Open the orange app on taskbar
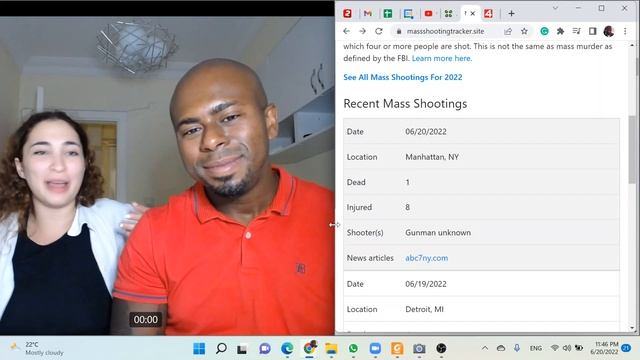Image resolution: width=640 pixels, height=360 pixels. (397, 349)
